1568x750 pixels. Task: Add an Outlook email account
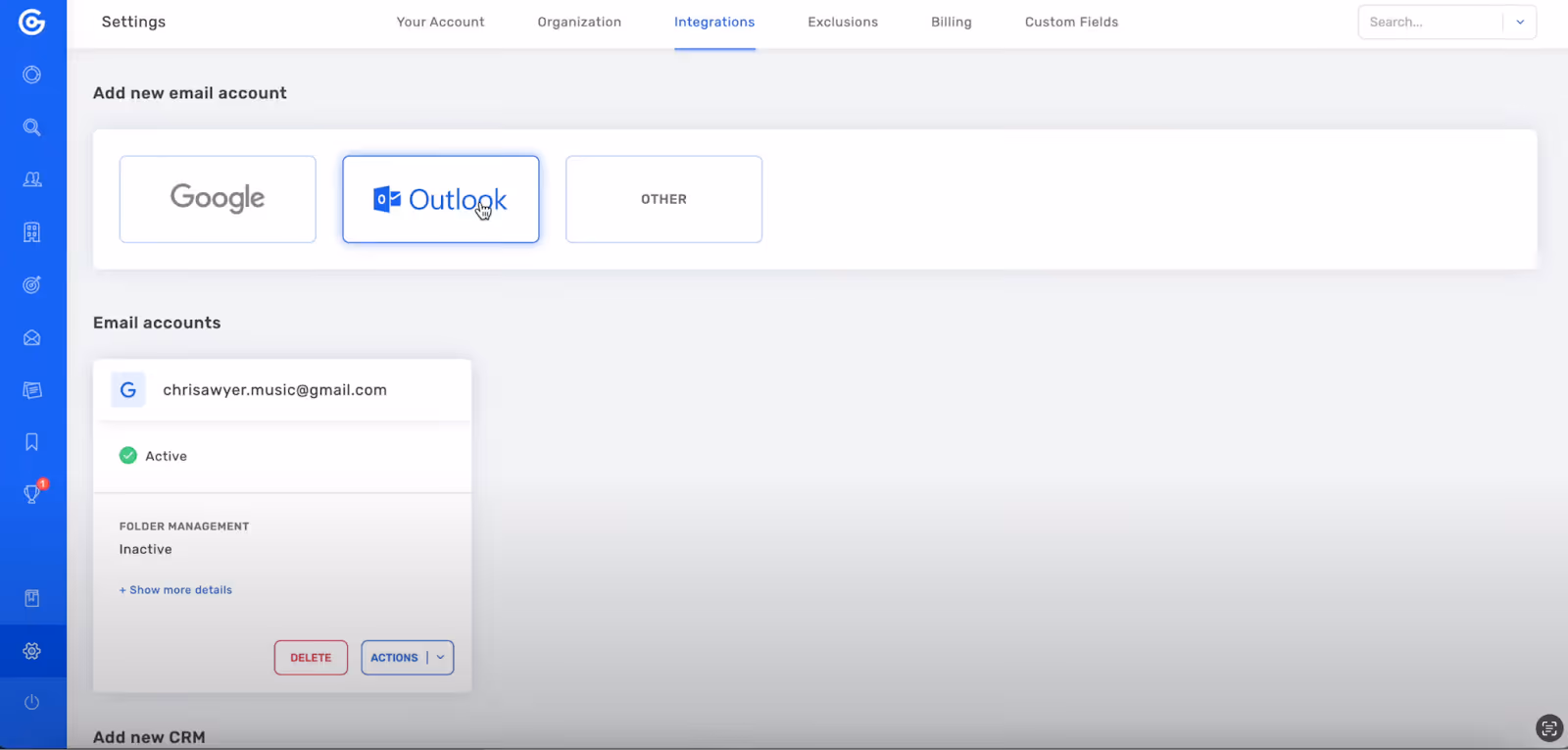click(441, 199)
